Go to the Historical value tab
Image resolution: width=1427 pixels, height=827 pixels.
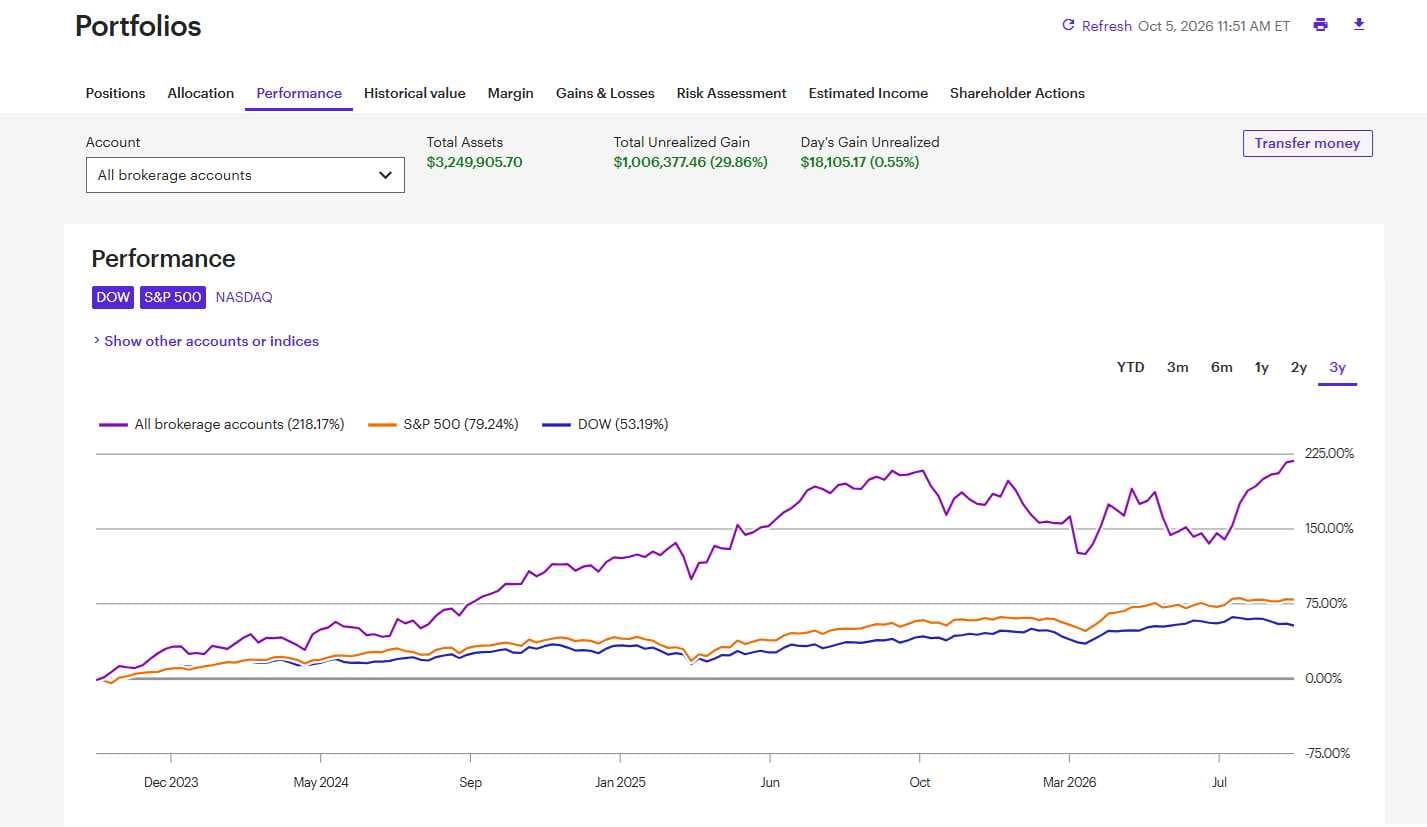coord(415,93)
